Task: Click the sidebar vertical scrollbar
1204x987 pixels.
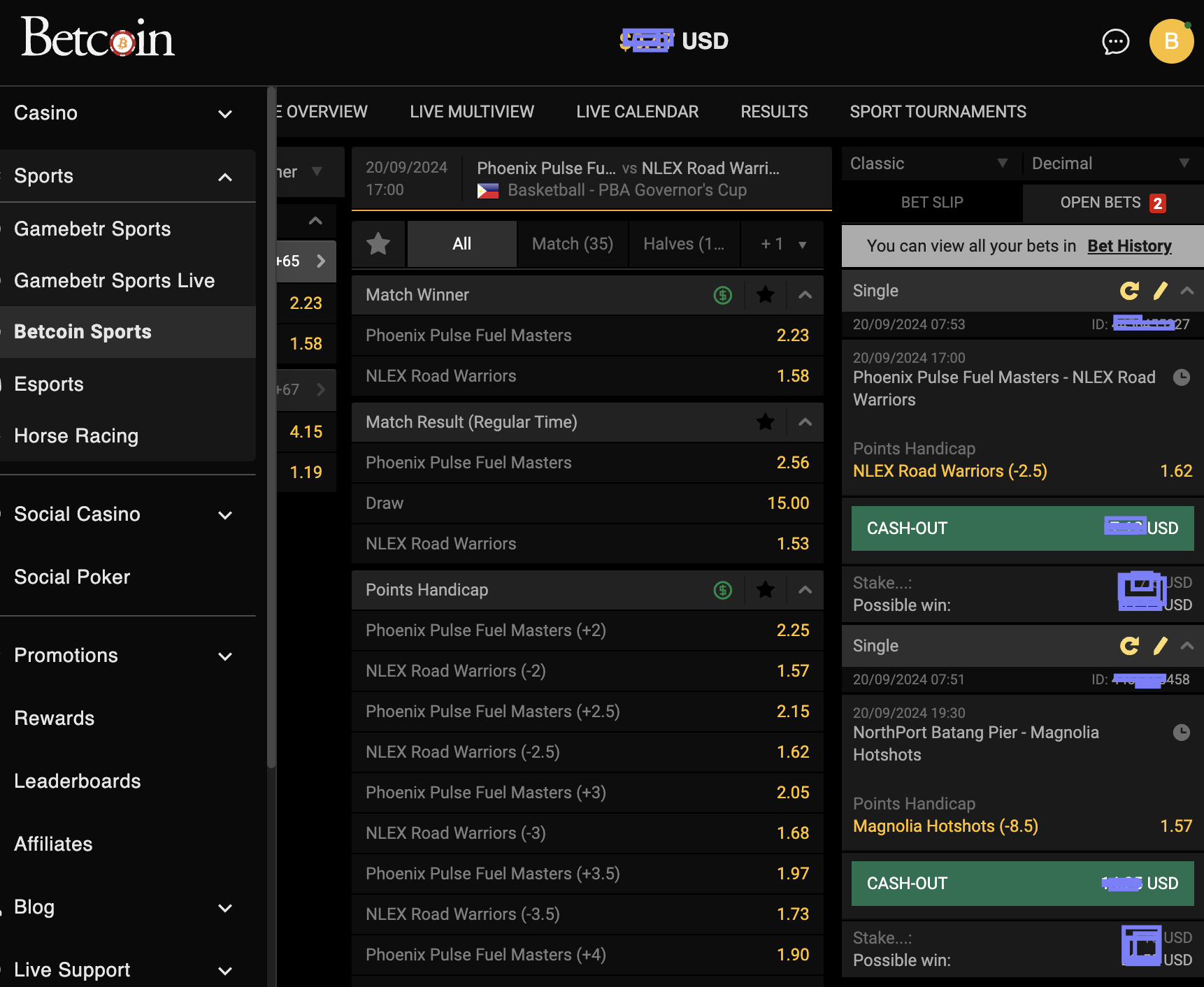Action: click(x=271, y=428)
